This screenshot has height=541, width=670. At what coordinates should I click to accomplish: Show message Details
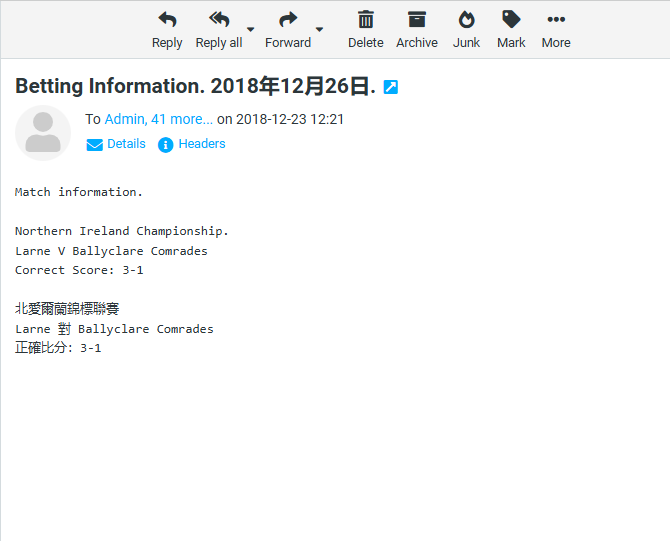(116, 144)
